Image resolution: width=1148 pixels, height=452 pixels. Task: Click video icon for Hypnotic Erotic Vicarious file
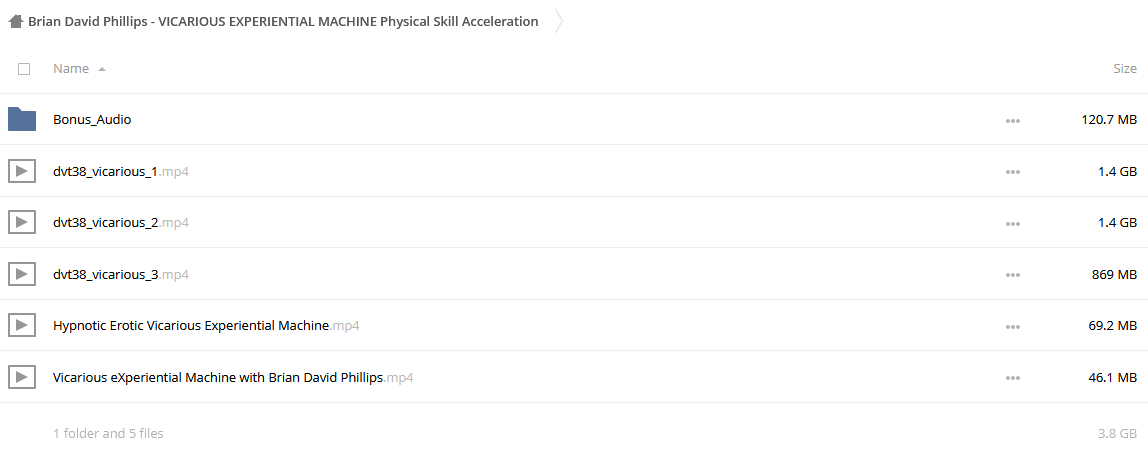click(22, 326)
